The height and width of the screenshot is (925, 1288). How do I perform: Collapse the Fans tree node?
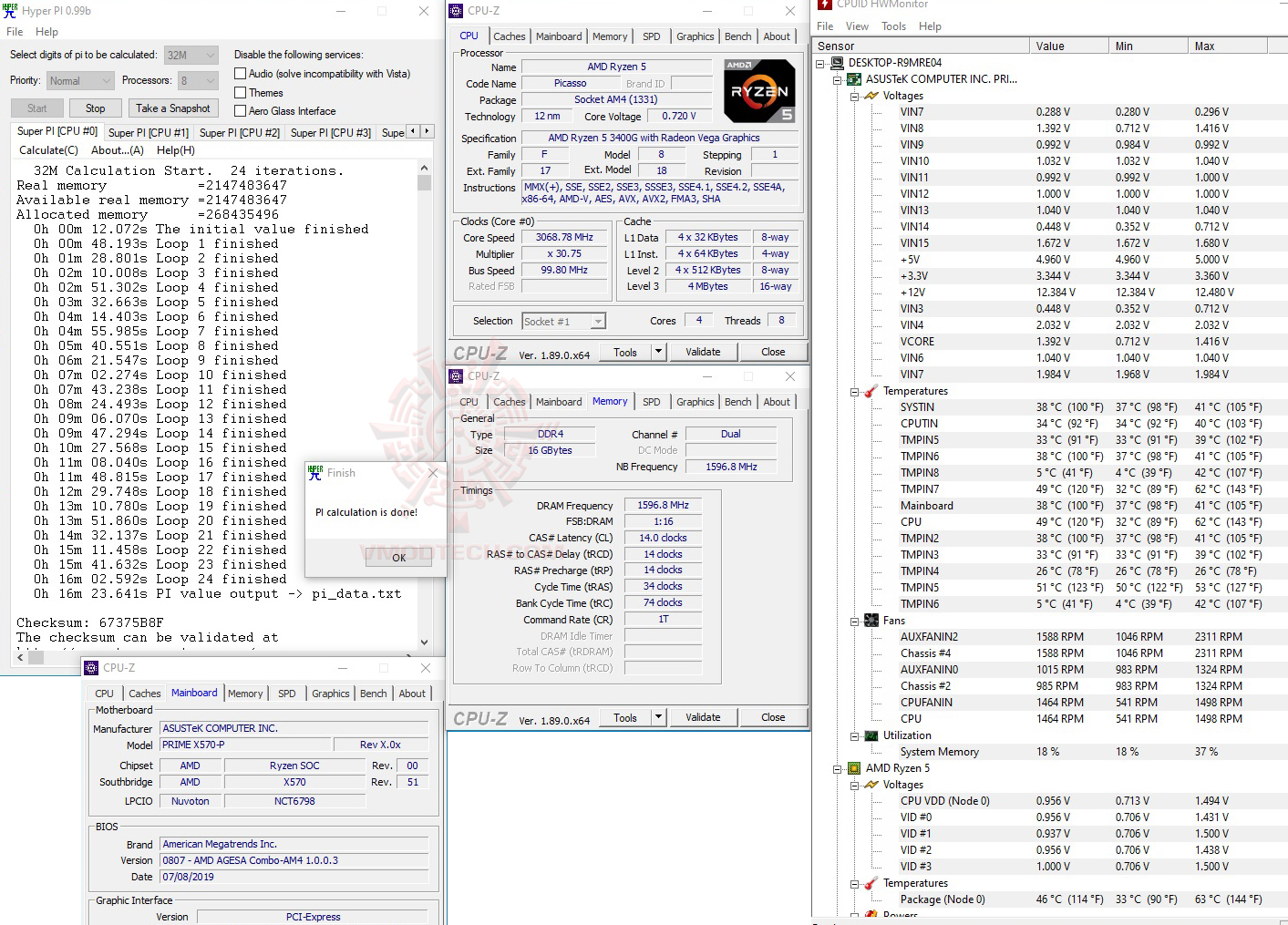pos(854,621)
